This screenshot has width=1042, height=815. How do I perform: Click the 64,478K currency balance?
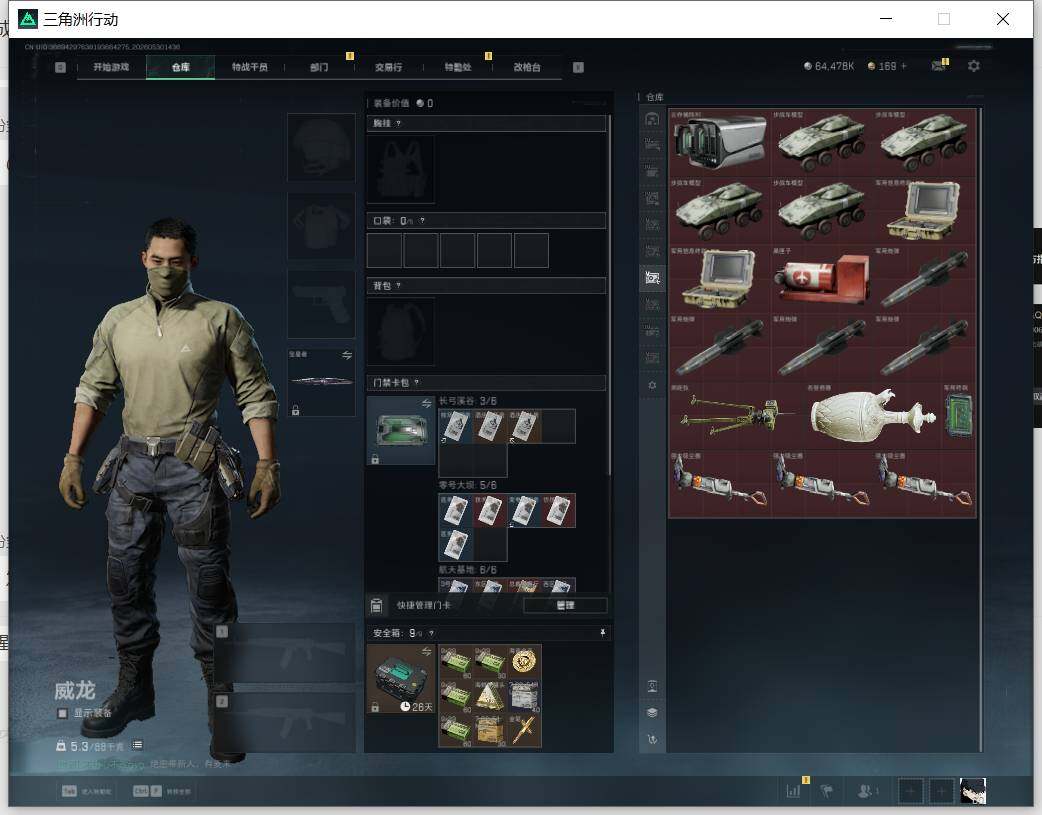(829, 66)
